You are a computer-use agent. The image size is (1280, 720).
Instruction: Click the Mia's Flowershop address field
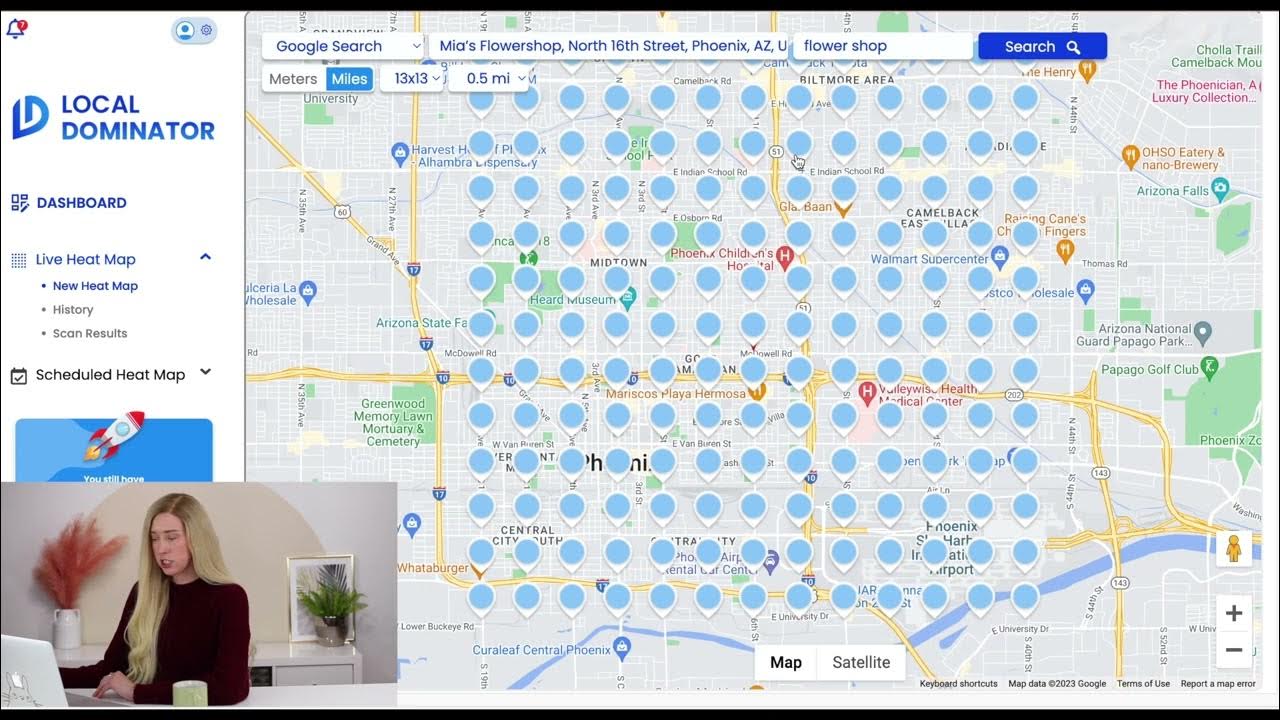(x=610, y=46)
